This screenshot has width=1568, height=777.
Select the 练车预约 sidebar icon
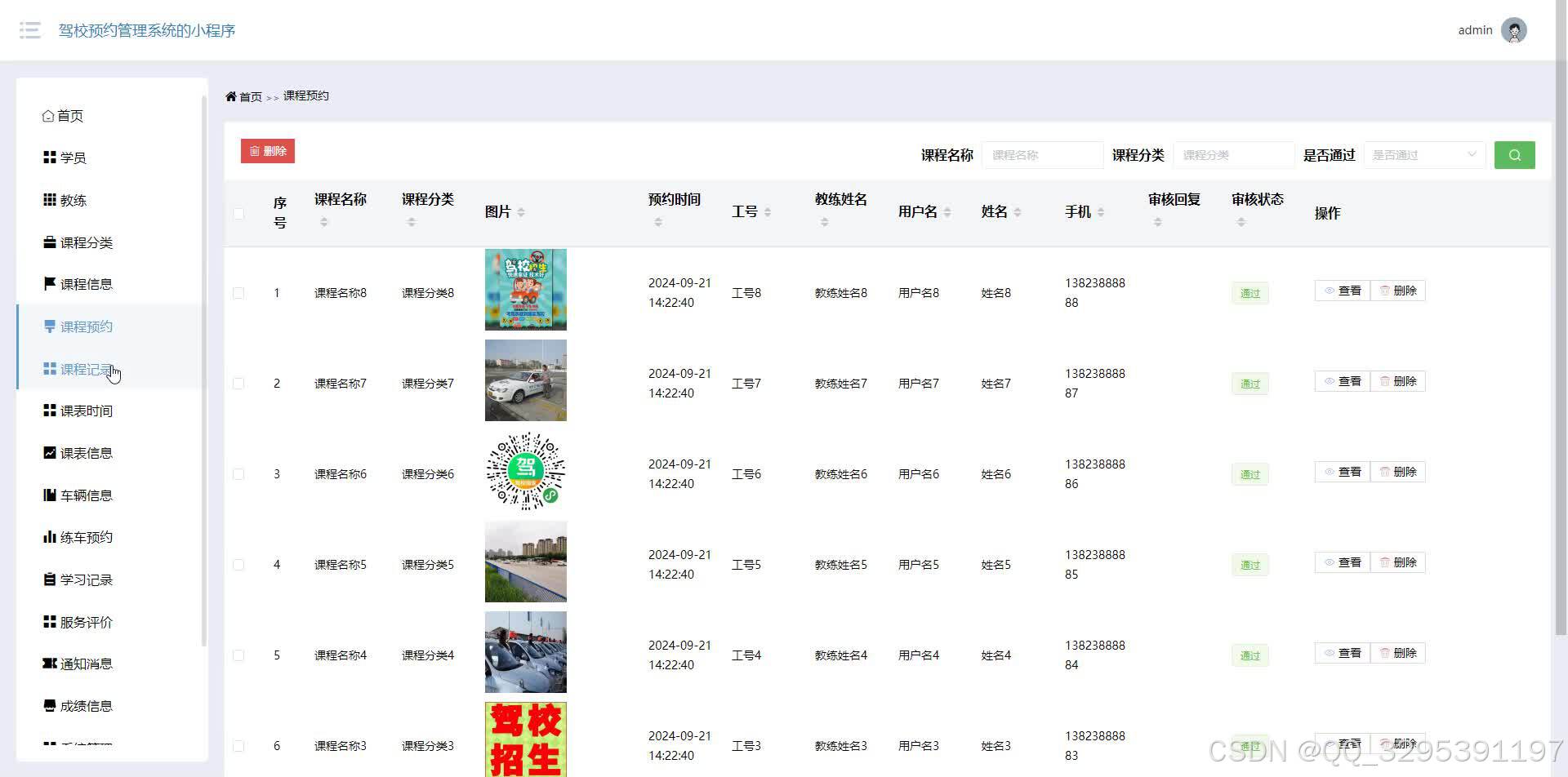[x=49, y=537]
